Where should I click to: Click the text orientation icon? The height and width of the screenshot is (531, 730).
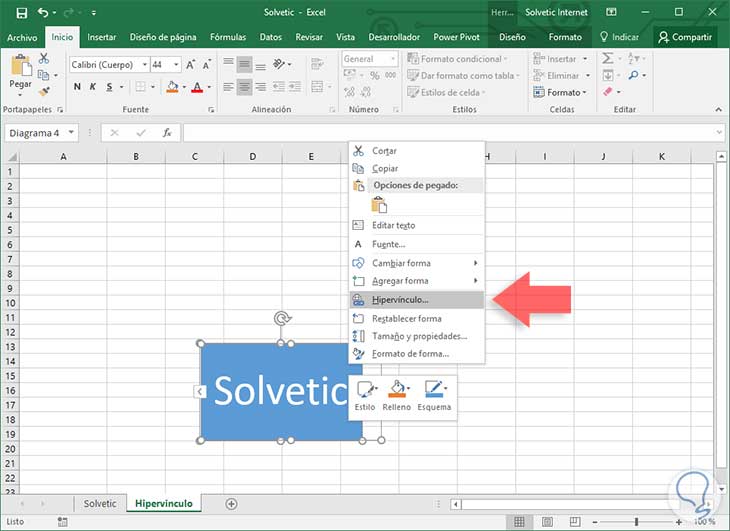tap(279, 64)
